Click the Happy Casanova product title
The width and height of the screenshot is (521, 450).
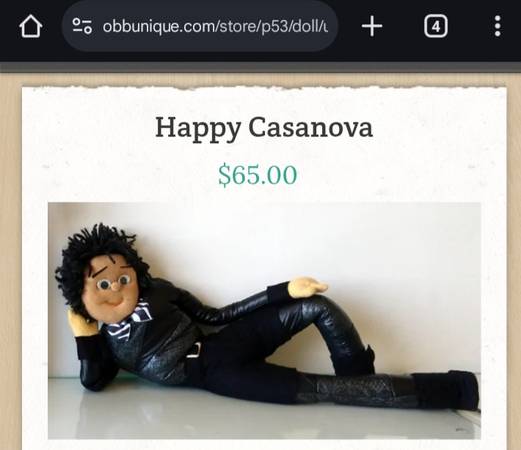(264, 128)
